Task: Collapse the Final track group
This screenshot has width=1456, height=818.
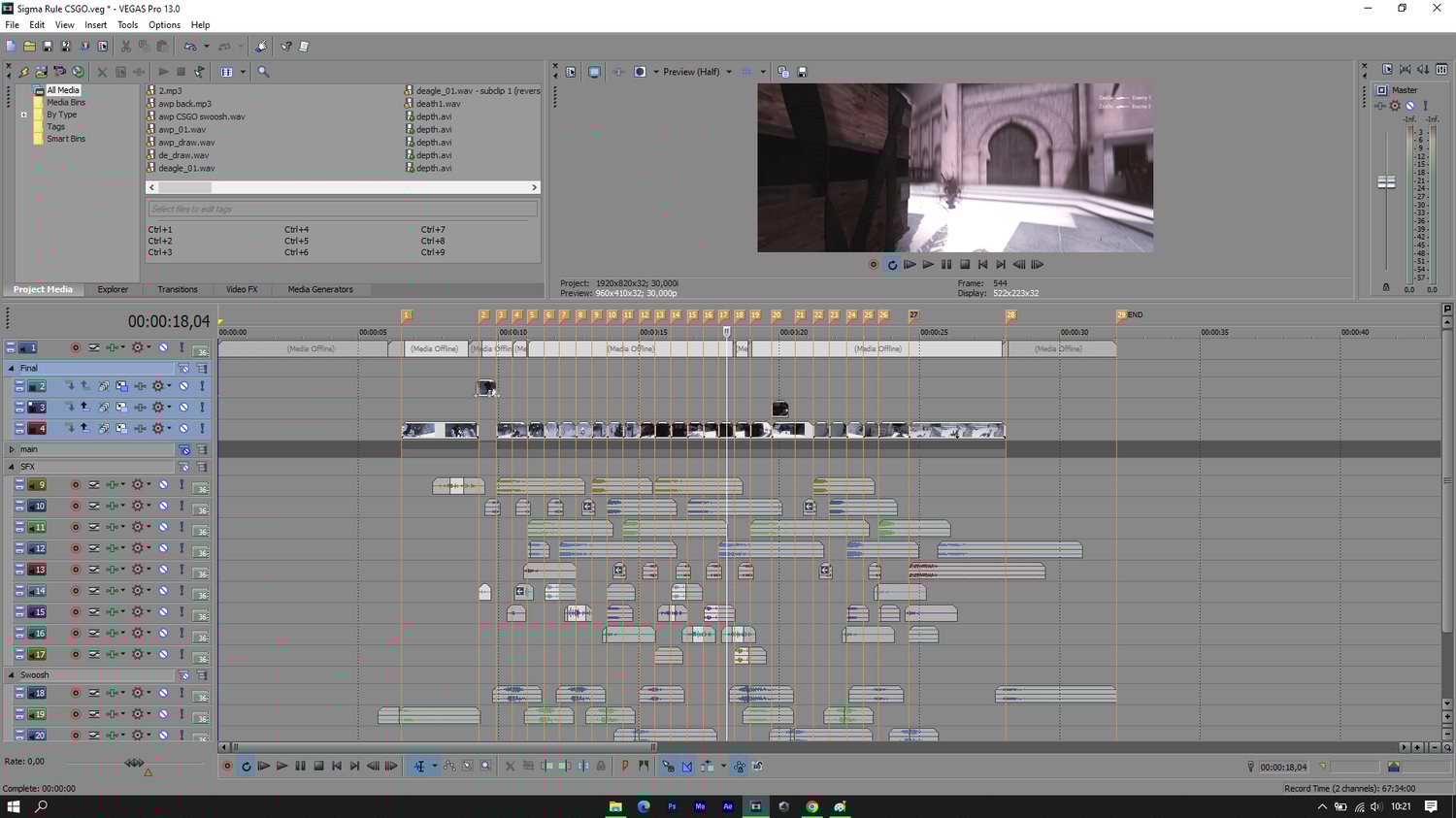Action: (x=12, y=369)
